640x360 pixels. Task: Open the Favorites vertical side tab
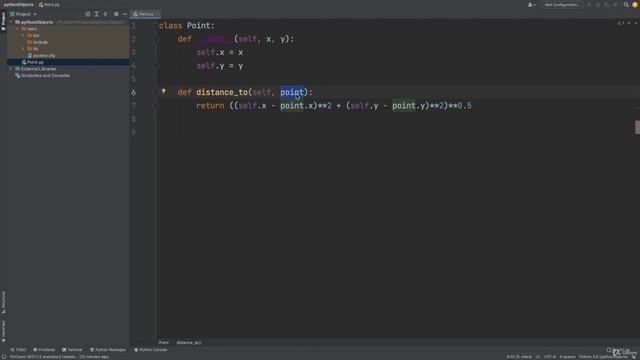point(3,331)
